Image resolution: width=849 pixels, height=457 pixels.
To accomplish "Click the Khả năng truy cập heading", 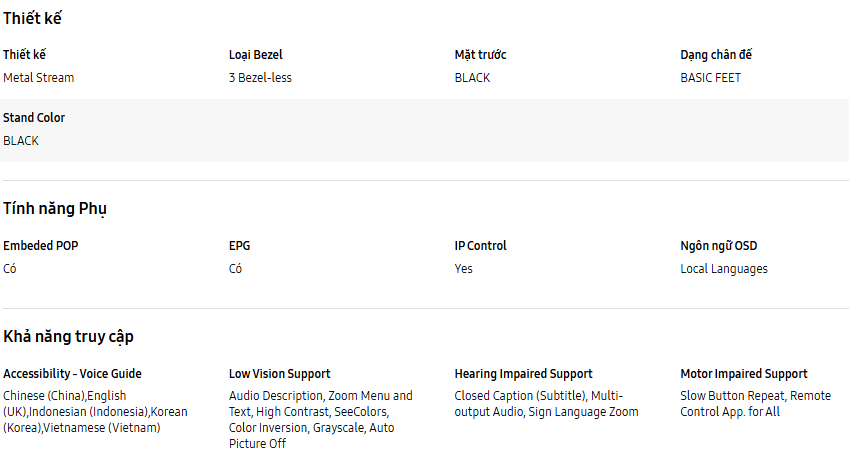I will coord(68,336).
